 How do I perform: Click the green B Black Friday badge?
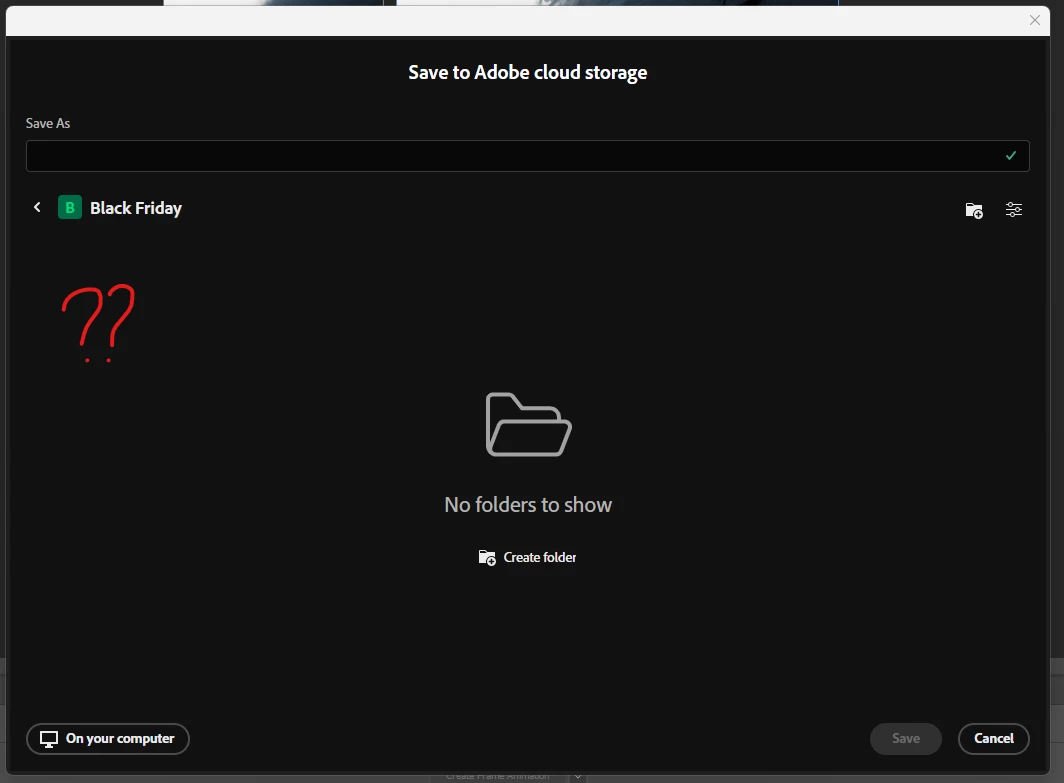pyautogui.click(x=70, y=208)
